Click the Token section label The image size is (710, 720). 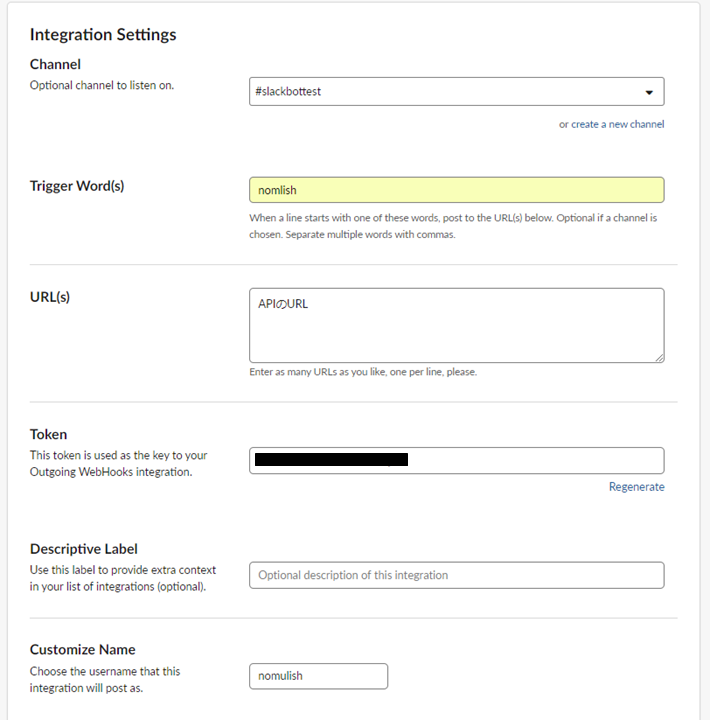click(x=49, y=434)
